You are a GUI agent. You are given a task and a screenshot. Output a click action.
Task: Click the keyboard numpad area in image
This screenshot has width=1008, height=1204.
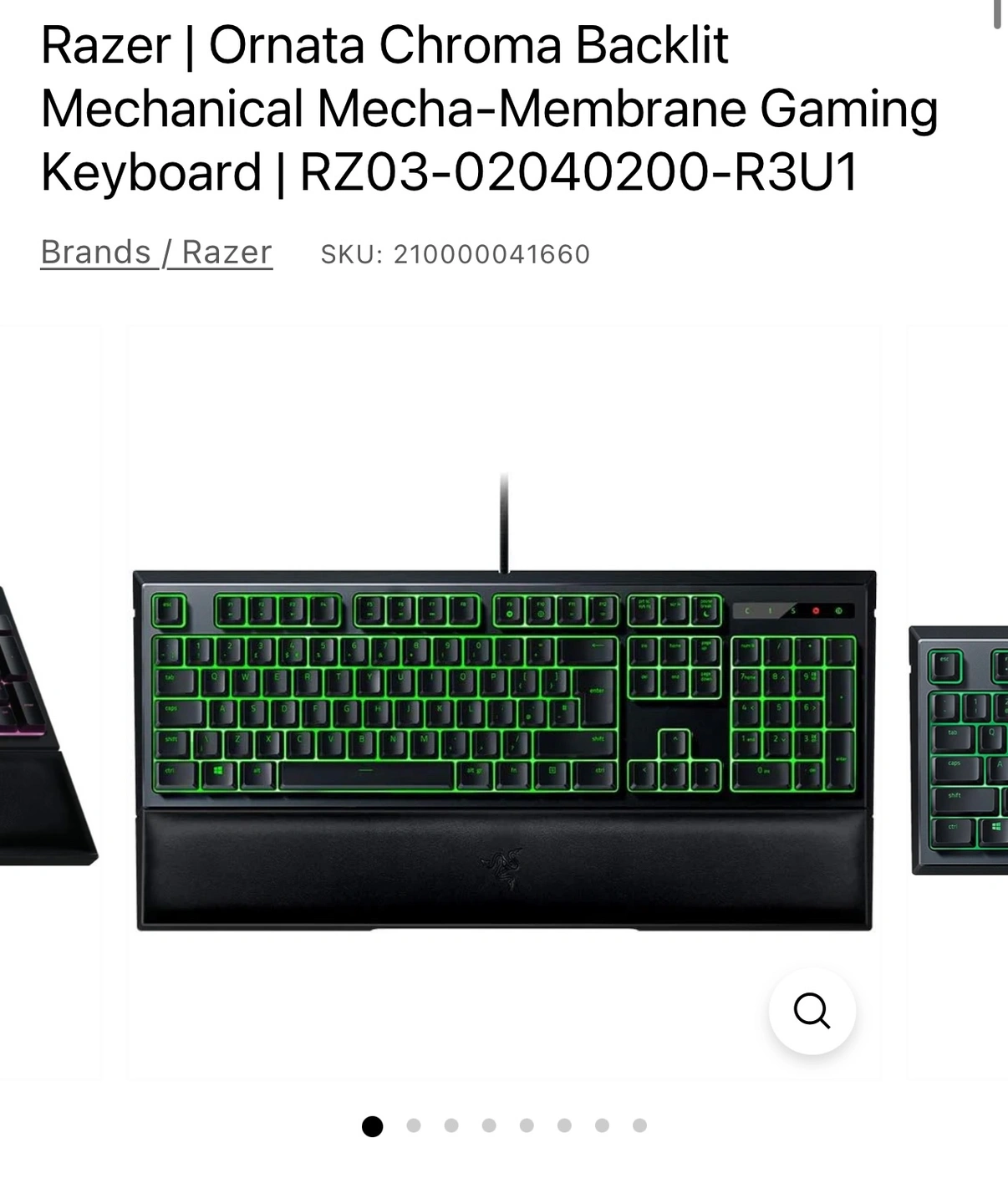(793, 713)
